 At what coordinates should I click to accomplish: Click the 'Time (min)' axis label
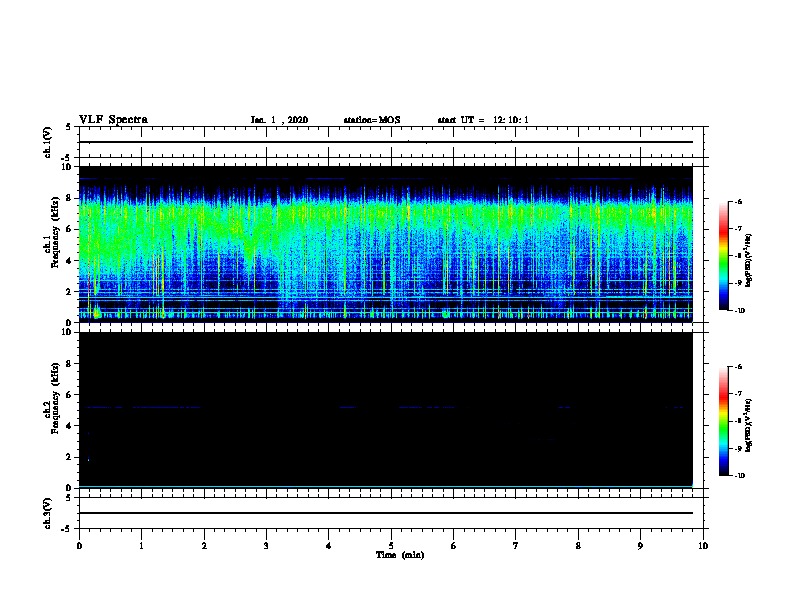pyautogui.click(x=400, y=555)
